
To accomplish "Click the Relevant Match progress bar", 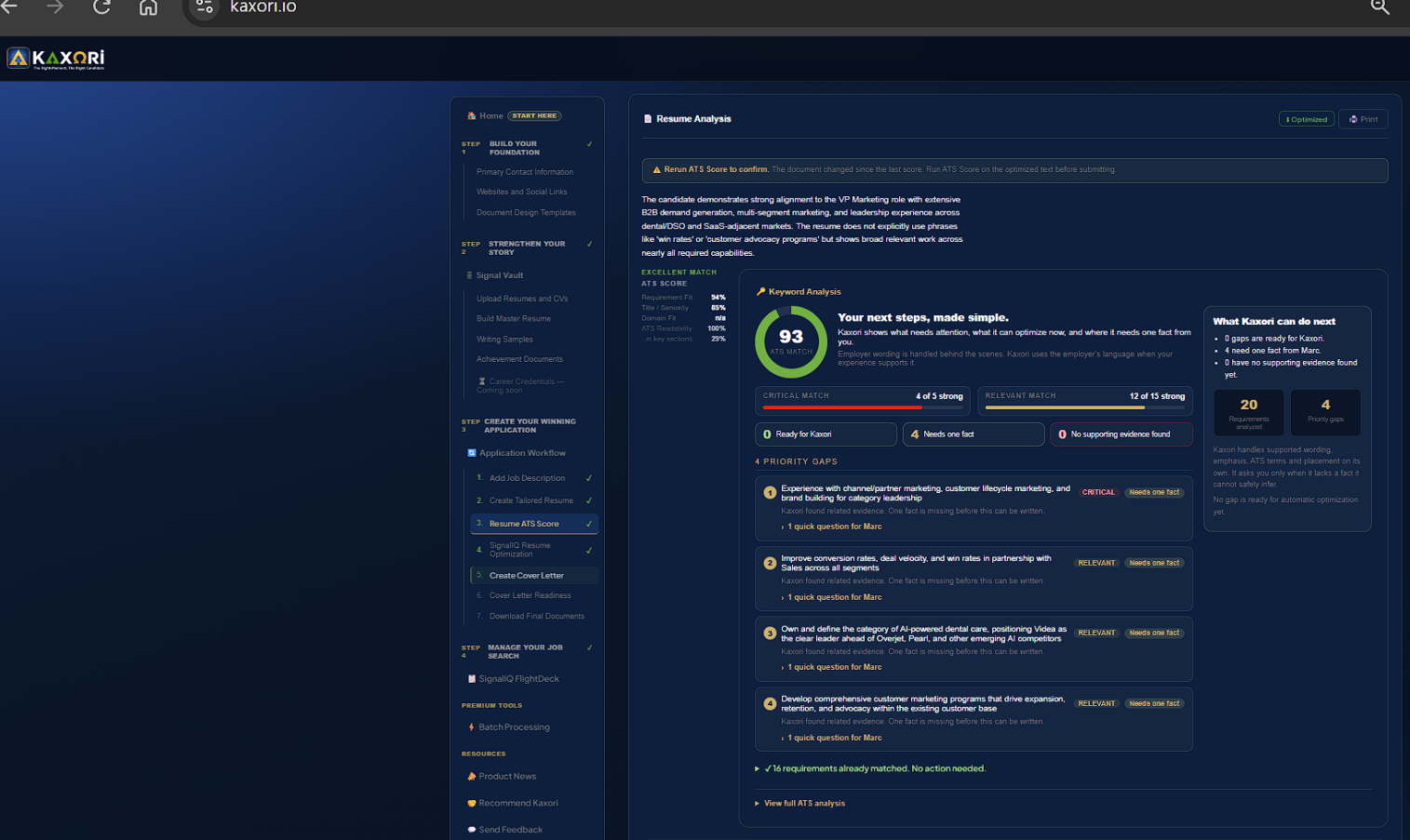I will coord(1085,407).
